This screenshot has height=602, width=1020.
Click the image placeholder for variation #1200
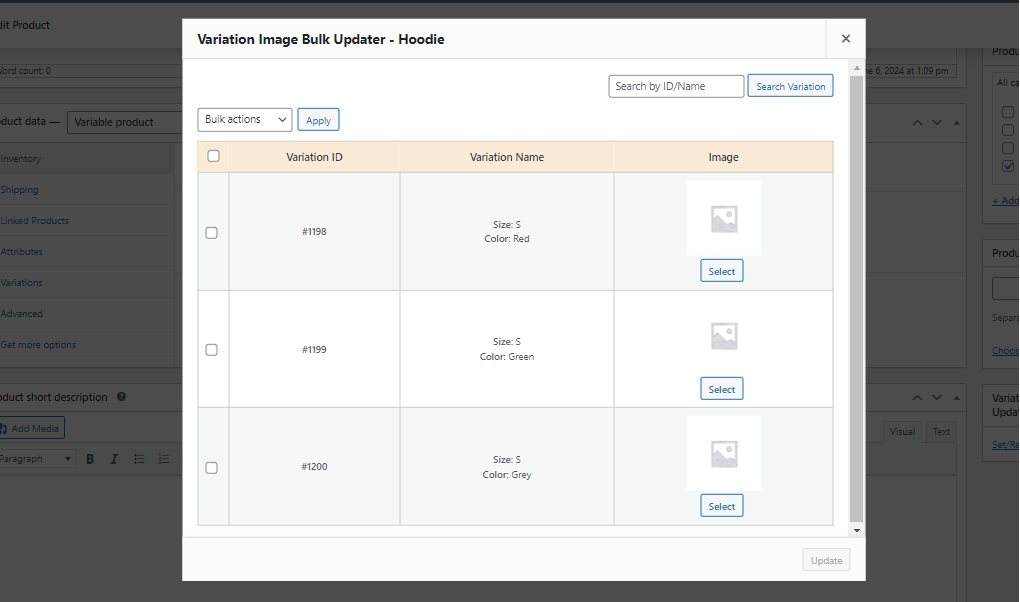coord(722,452)
